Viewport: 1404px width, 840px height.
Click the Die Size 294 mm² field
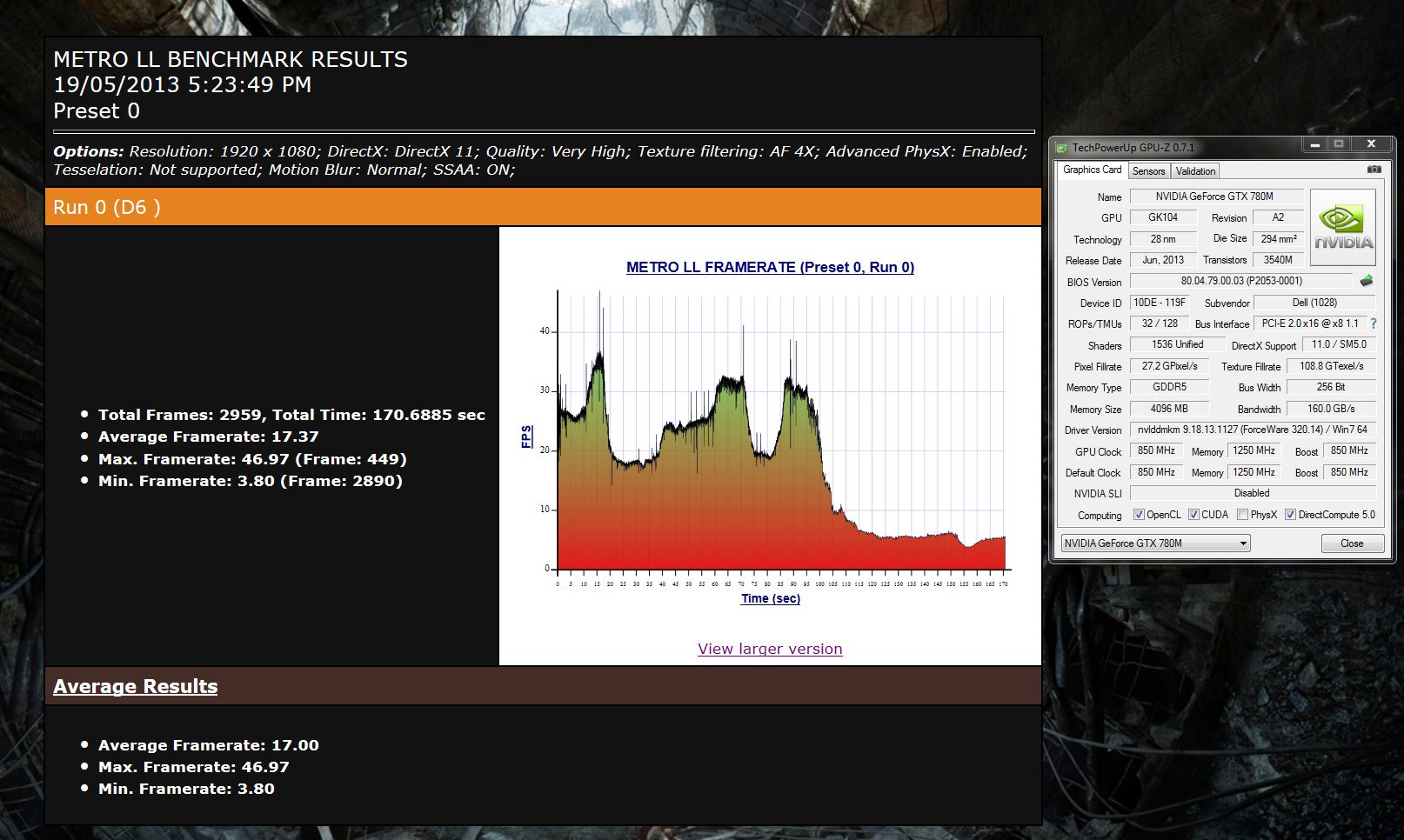(1278, 238)
